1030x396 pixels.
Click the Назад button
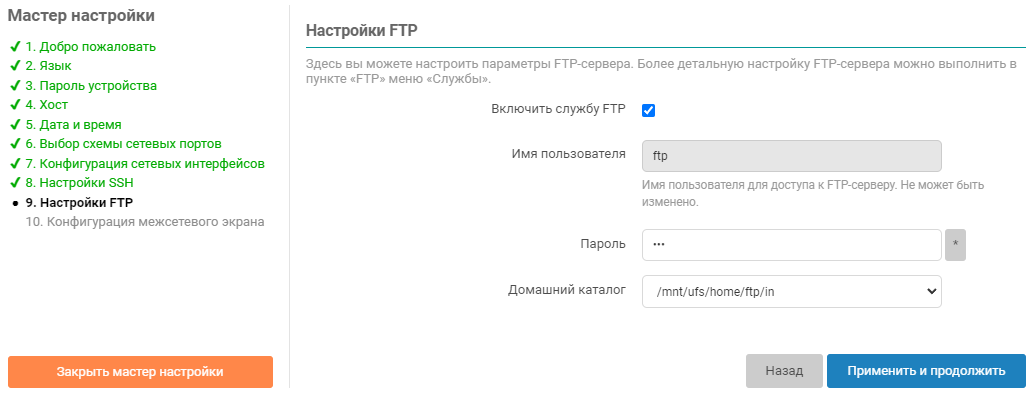coord(784,371)
